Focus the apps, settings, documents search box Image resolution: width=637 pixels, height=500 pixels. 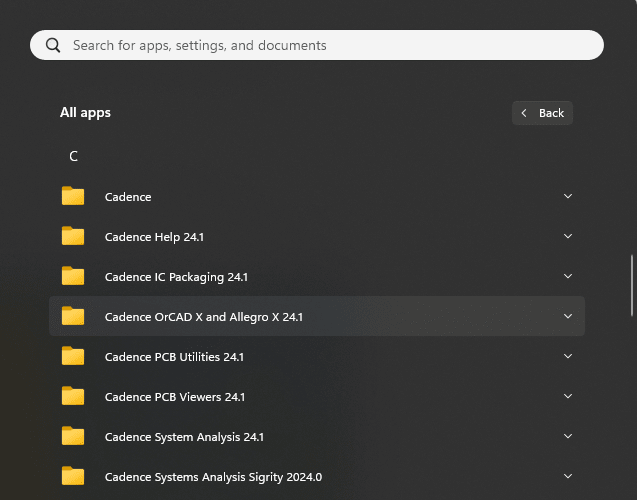tap(317, 45)
